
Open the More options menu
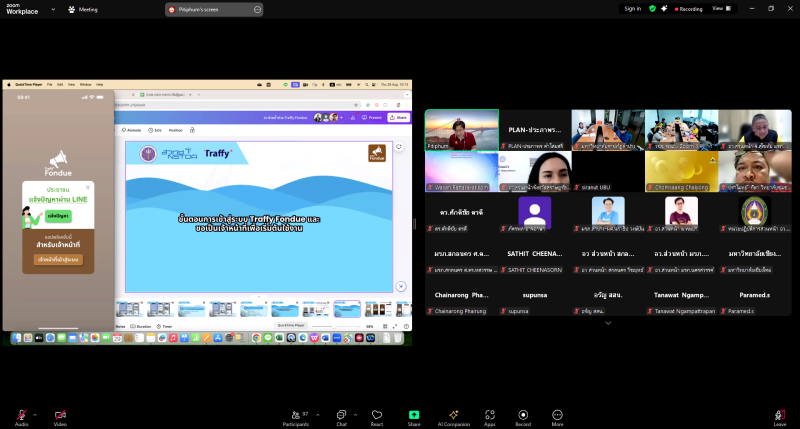(556, 415)
